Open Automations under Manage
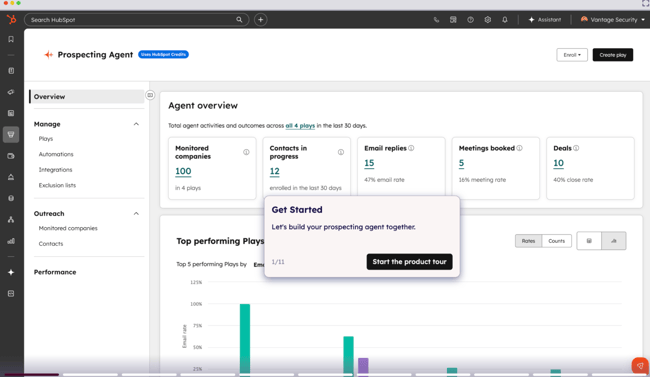This screenshot has height=377, width=650. 56,154
